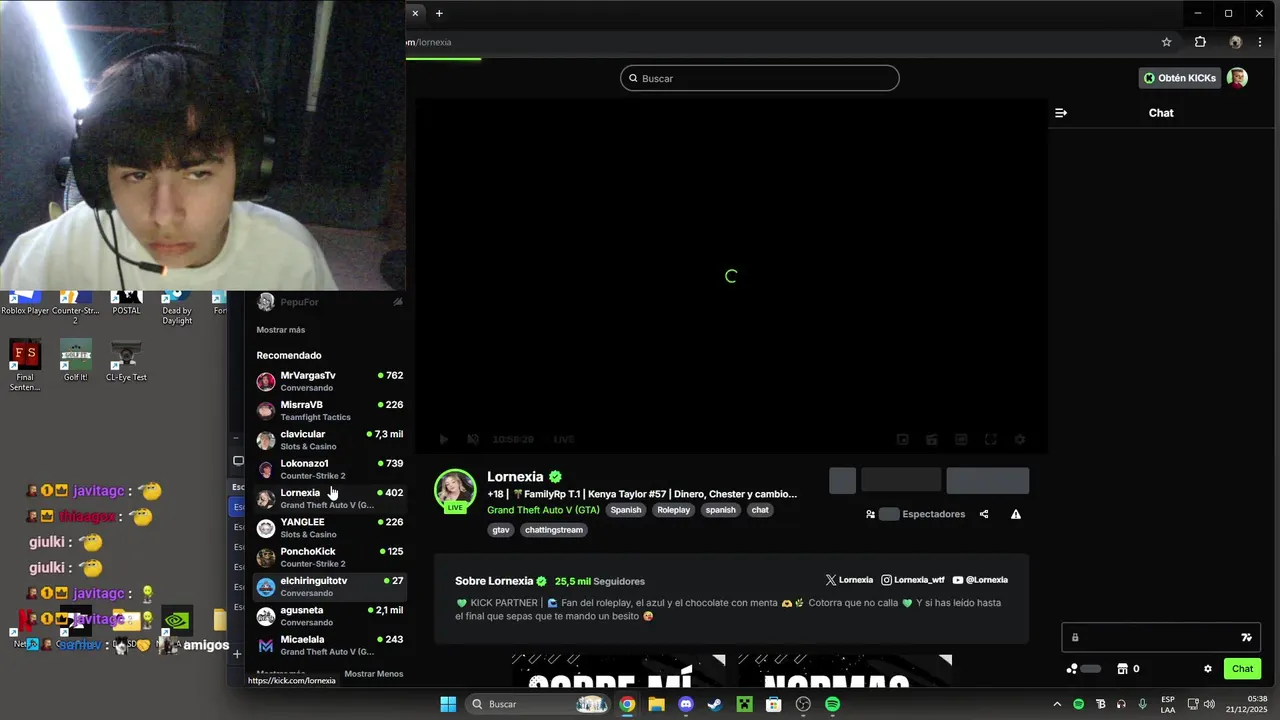Image resolution: width=1280 pixels, height=720 pixels.
Task: View Espectadores viewer count
Action: point(915,514)
